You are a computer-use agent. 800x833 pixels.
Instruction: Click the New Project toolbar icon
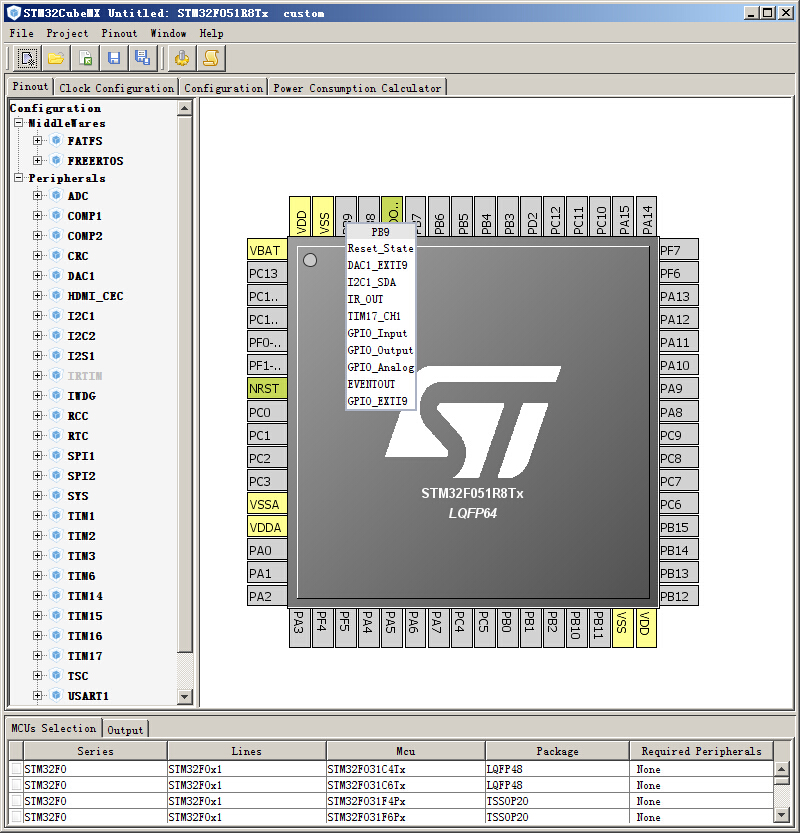click(x=27, y=58)
